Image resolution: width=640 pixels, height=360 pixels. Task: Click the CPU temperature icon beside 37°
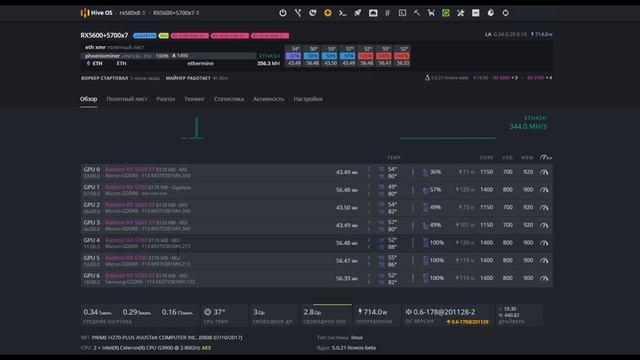[x=207, y=312]
